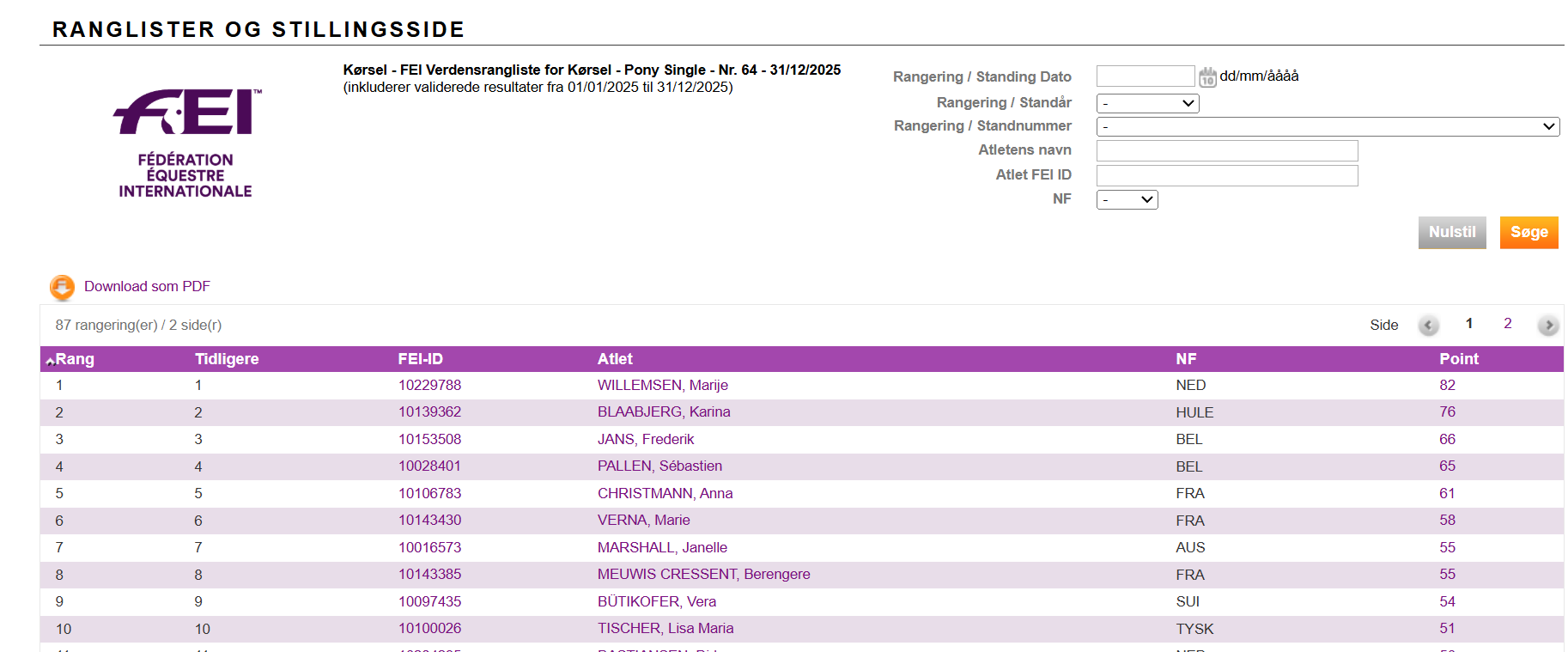Click the FEI logo image
This screenshot has width=1568, height=652.
pos(186,143)
